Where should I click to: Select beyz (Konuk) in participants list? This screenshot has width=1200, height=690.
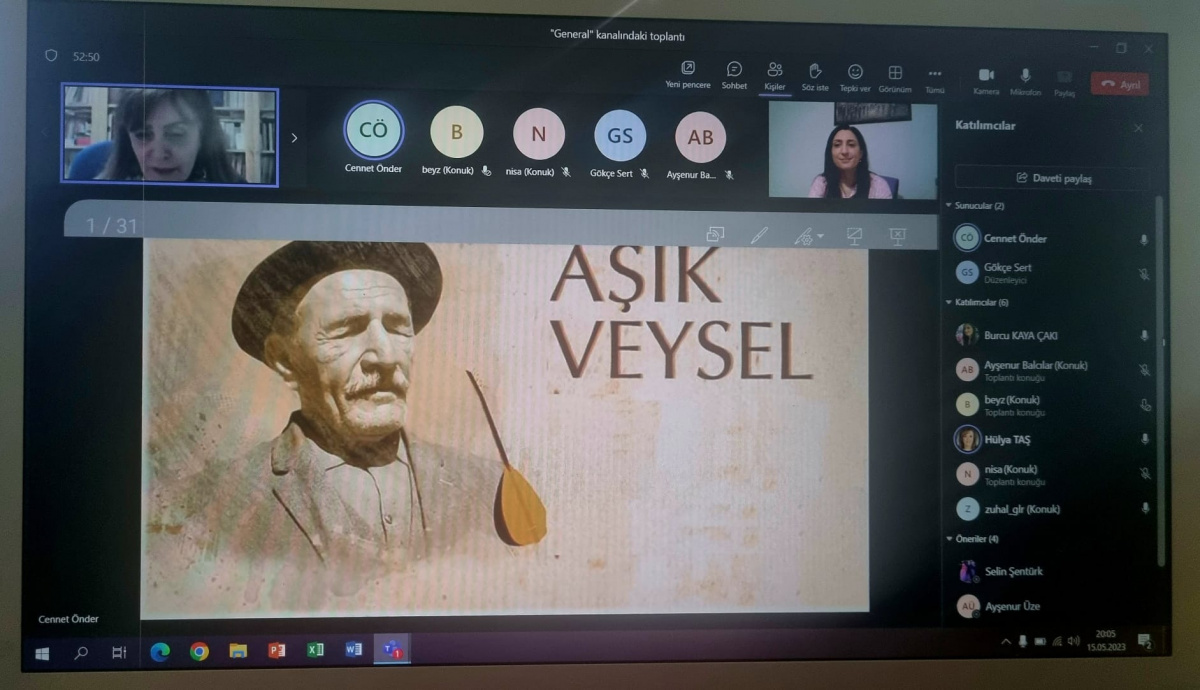point(1052,404)
